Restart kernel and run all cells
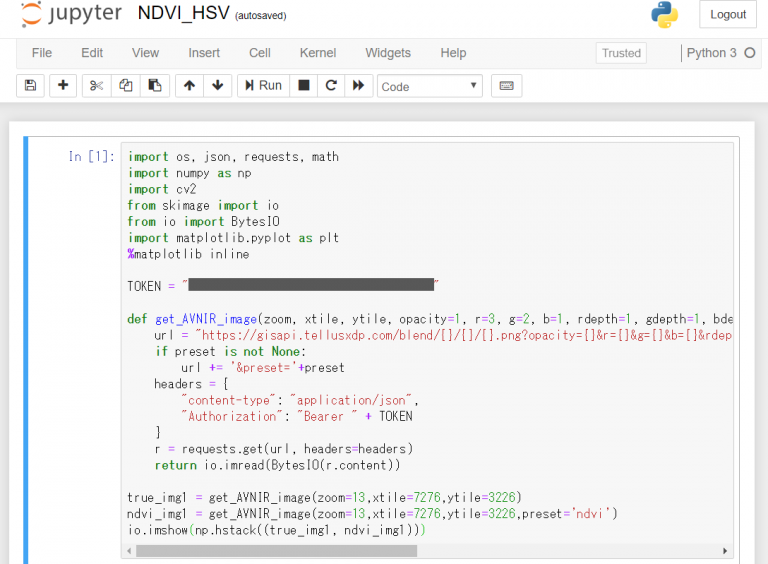The image size is (768, 564). coord(359,86)
